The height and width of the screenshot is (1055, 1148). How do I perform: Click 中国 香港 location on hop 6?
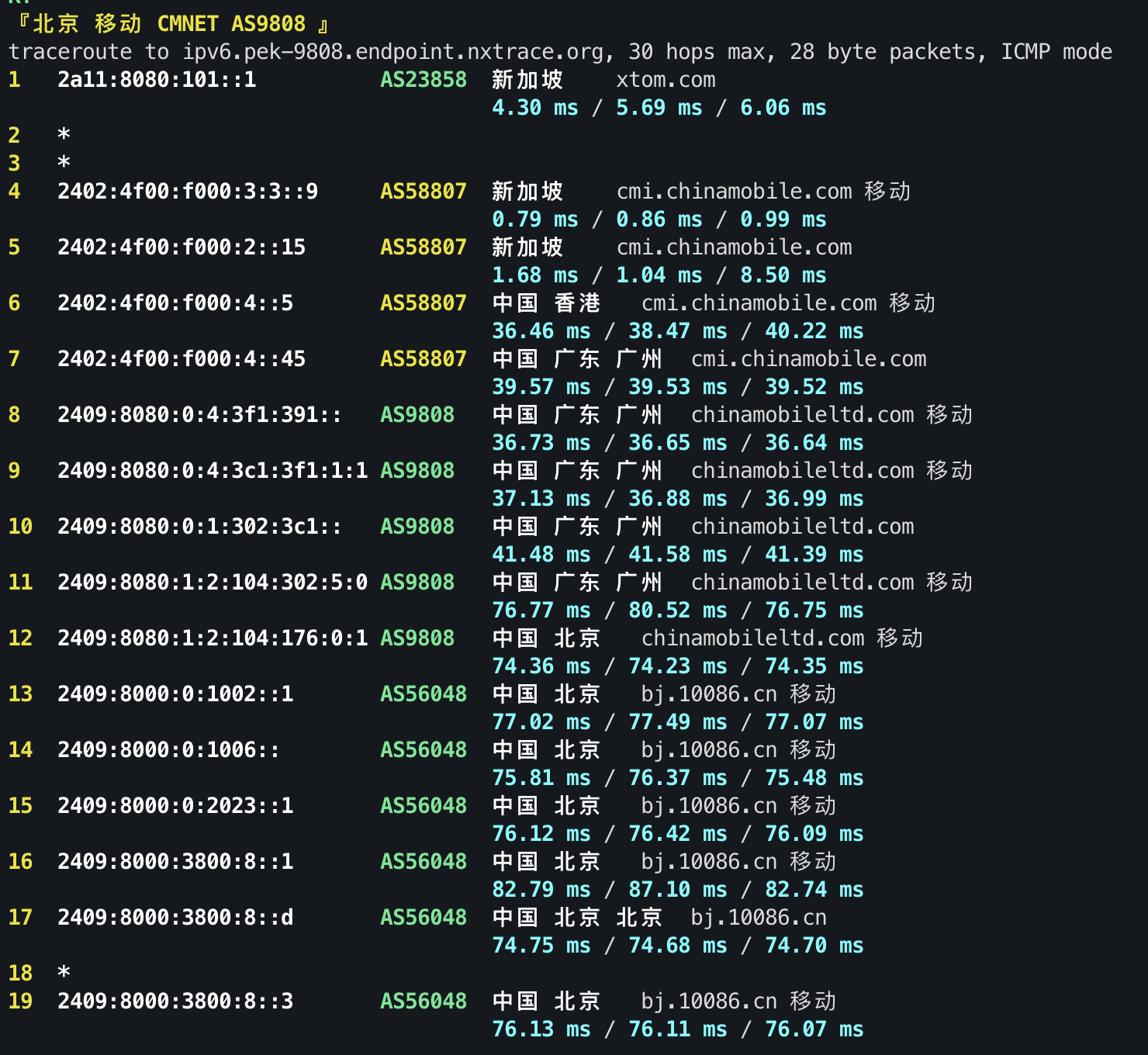[547, 303]
